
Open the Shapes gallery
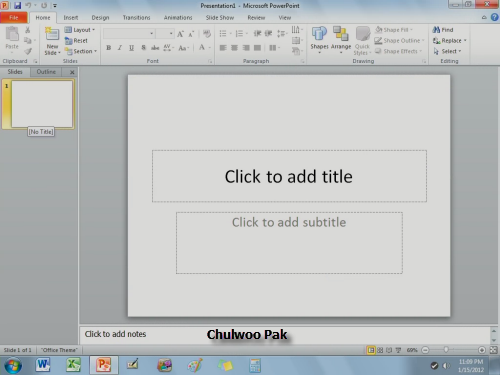pos(319,40)
